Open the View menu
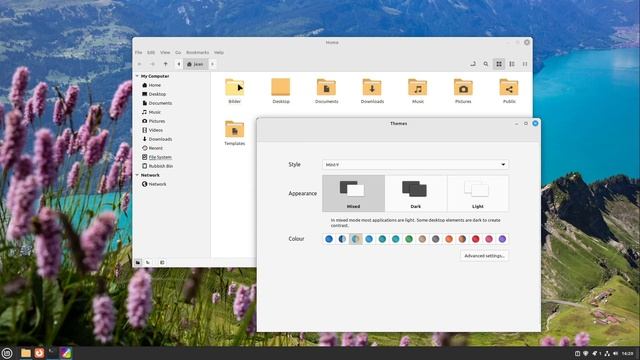640x360 pixels. tap(165, 53)
